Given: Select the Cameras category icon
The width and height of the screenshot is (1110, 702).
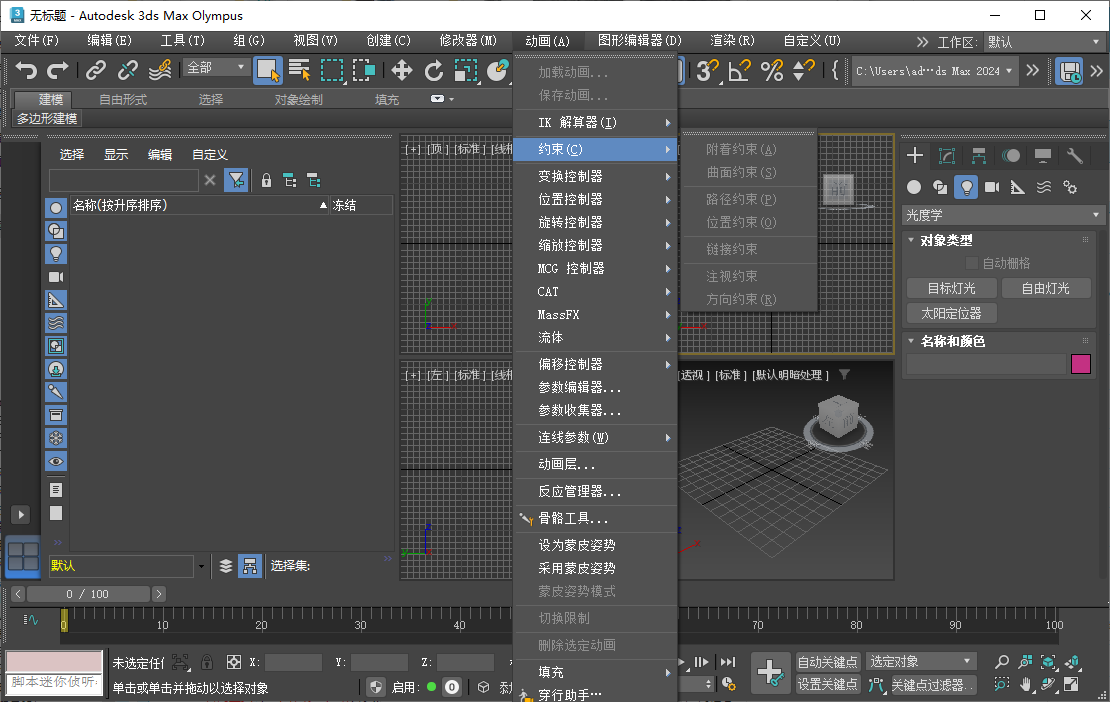Looking at the screenshot, I should pos(992,187).
